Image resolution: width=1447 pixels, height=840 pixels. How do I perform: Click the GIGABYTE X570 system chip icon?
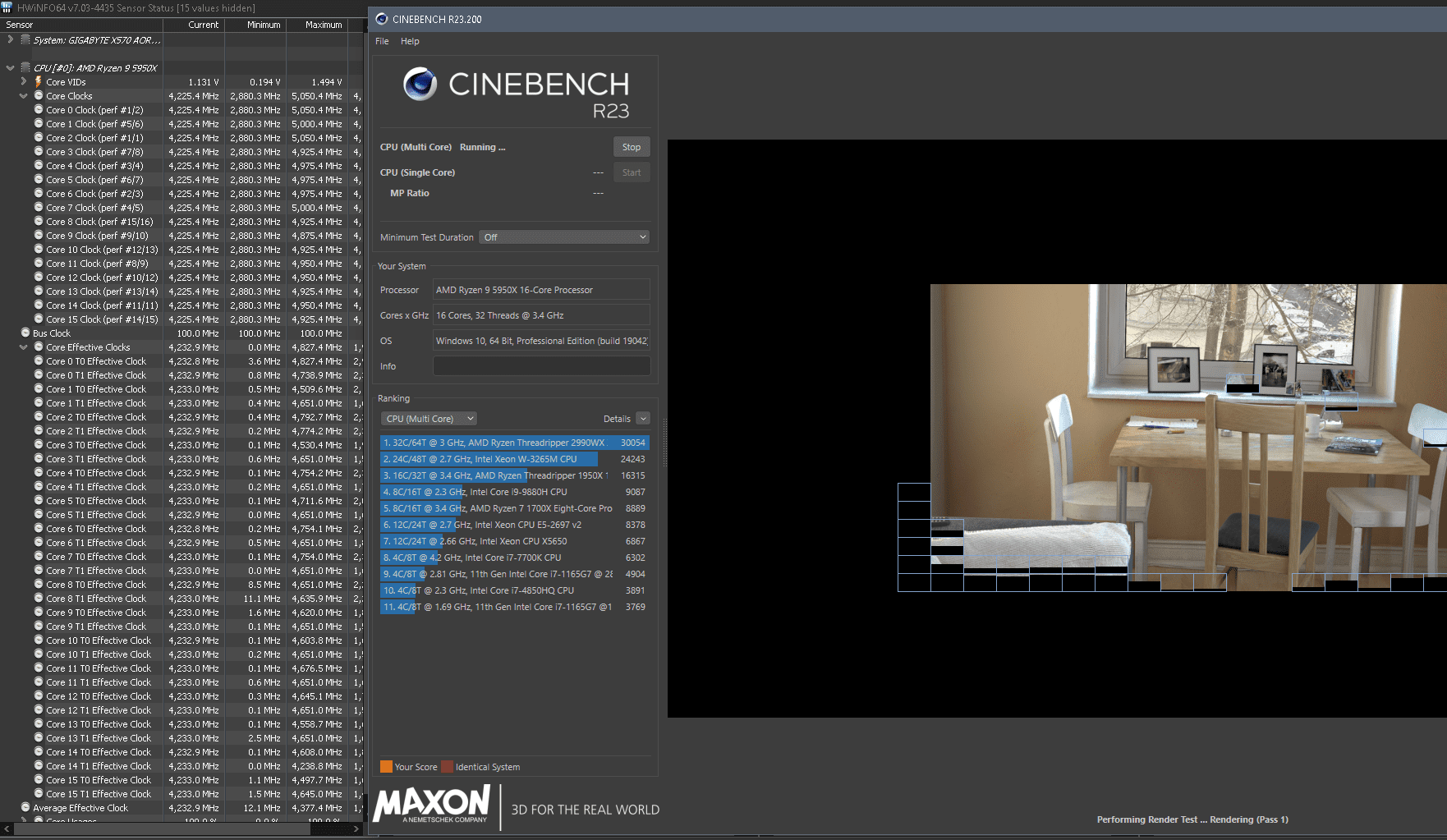(x=25, y=39)
